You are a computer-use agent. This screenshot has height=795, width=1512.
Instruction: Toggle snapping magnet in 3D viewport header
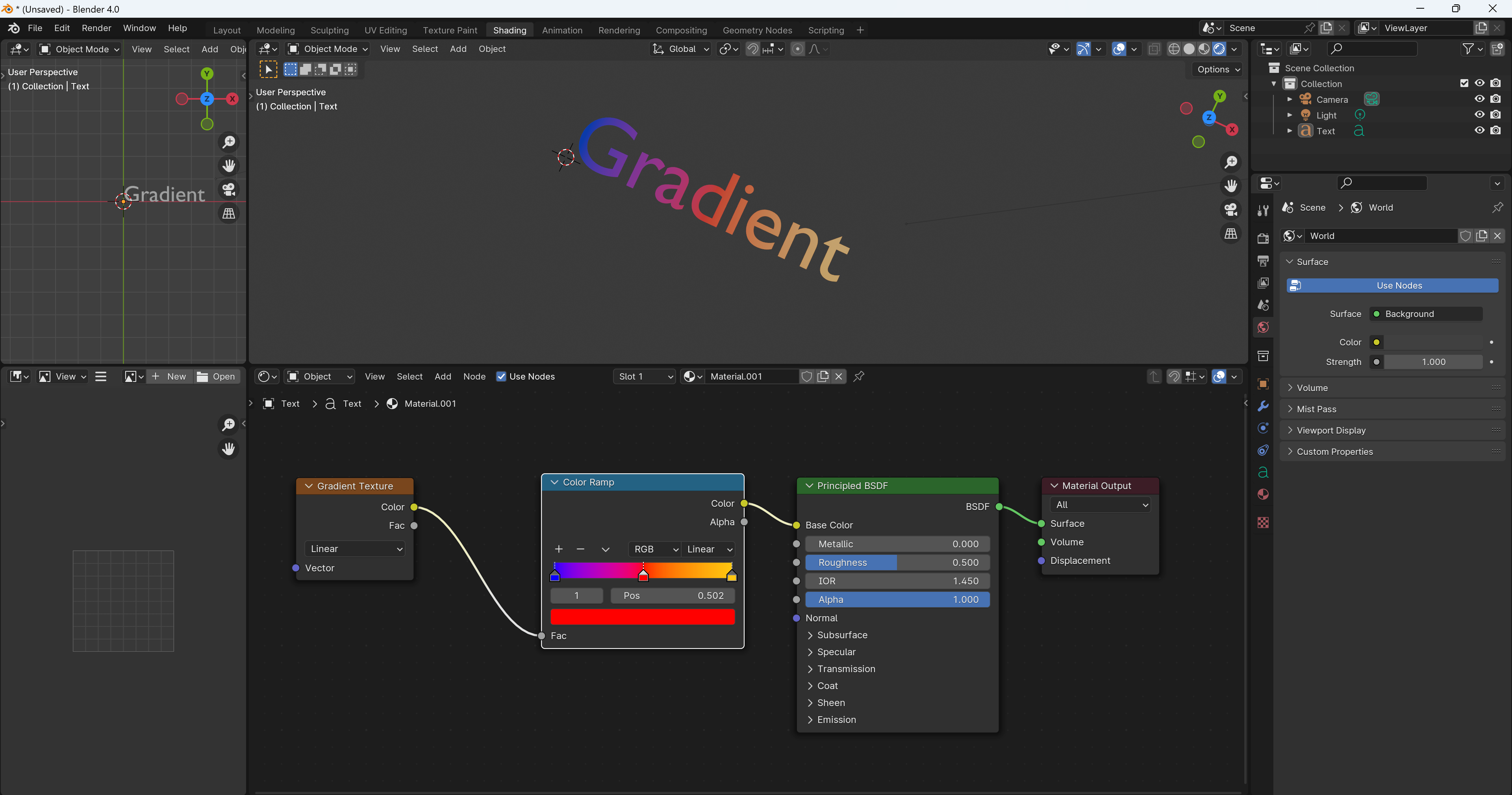click(752, 49)
